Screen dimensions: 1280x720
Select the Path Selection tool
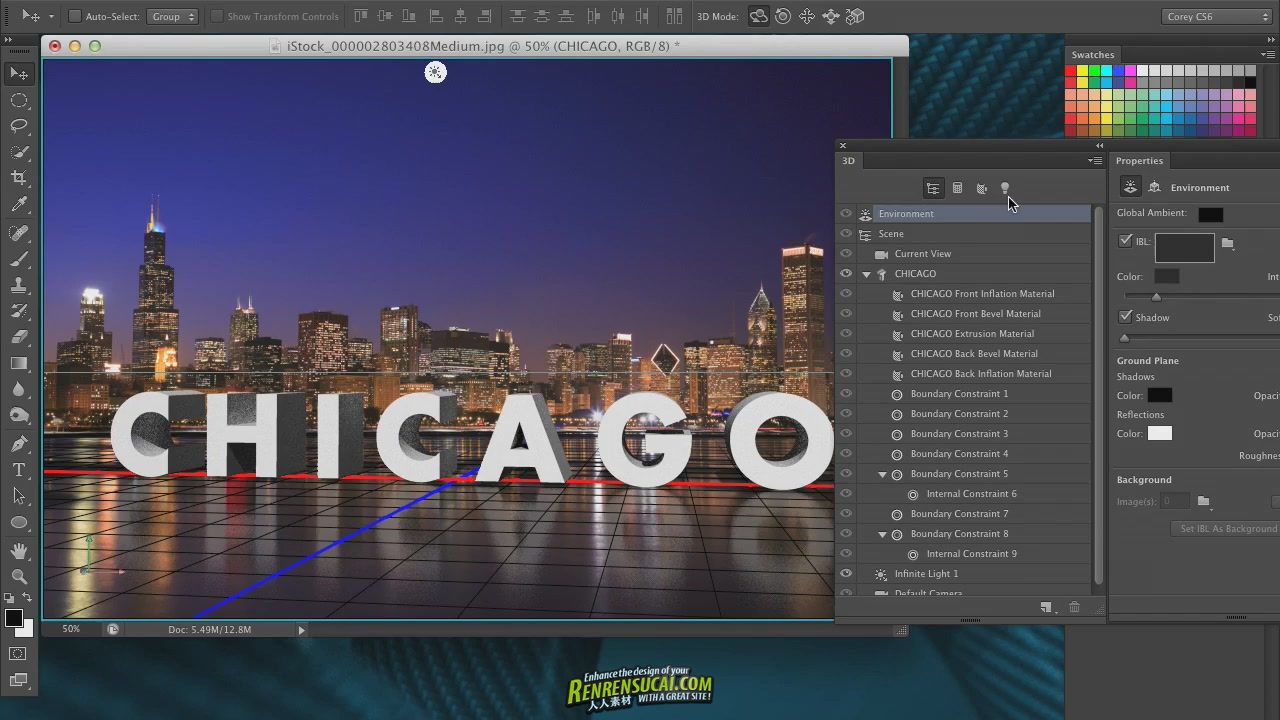tap(19, 496)
